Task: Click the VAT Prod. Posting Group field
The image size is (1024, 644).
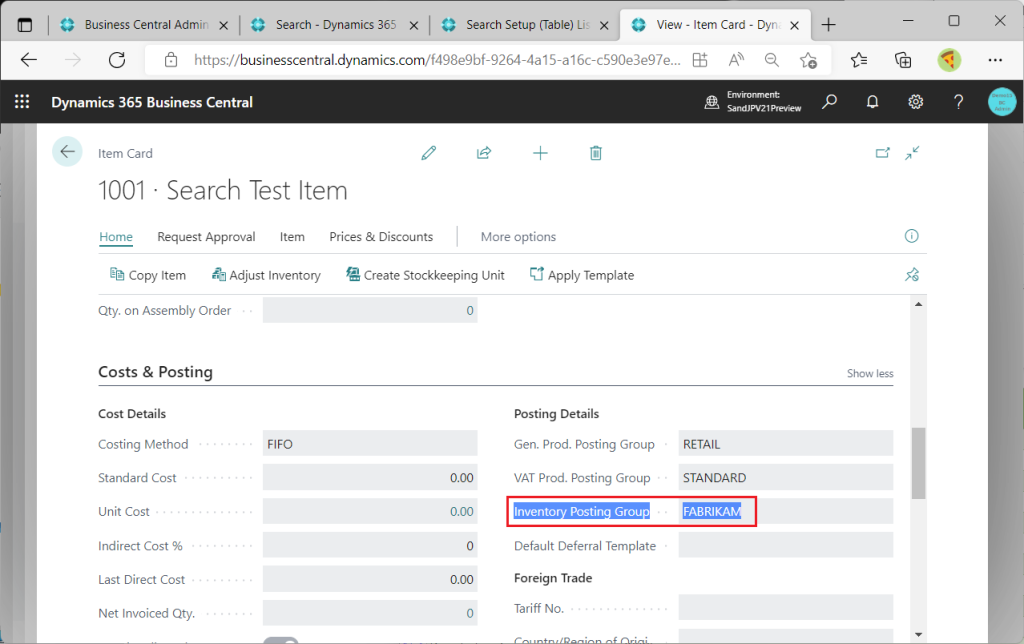Action: point(786,478)
